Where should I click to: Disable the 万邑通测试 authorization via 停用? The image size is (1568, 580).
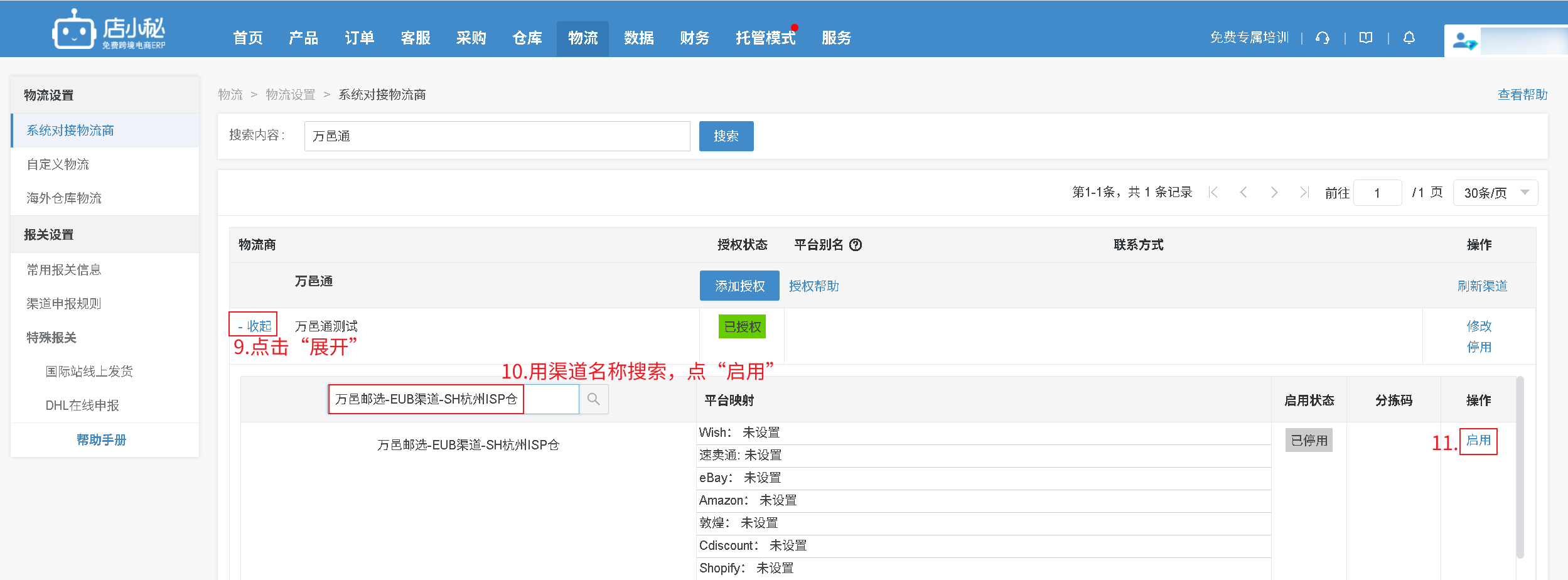click(x=1479, y=347)
